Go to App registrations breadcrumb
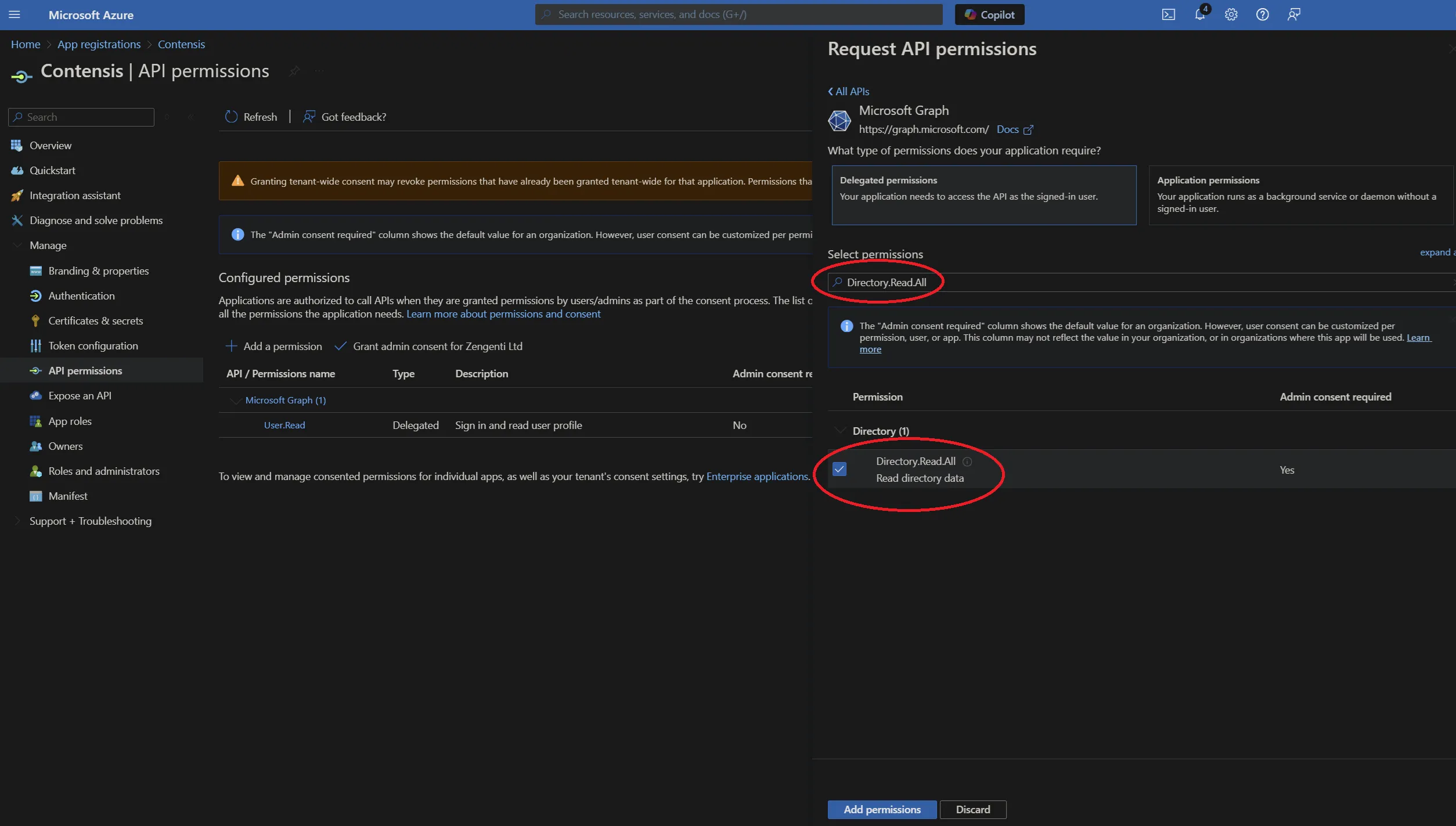This screenshot has height=826, width=1456. tap(99, 44)
